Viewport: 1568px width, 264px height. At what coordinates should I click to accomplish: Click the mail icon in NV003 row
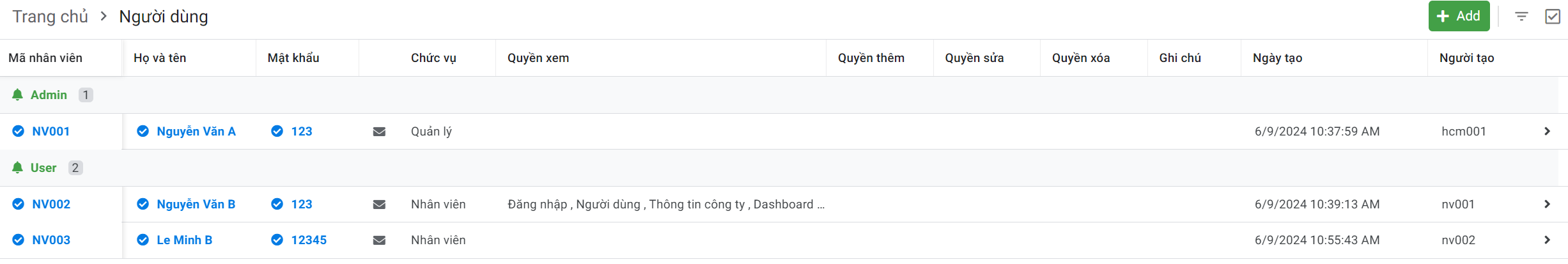click(x=379, y=240)
